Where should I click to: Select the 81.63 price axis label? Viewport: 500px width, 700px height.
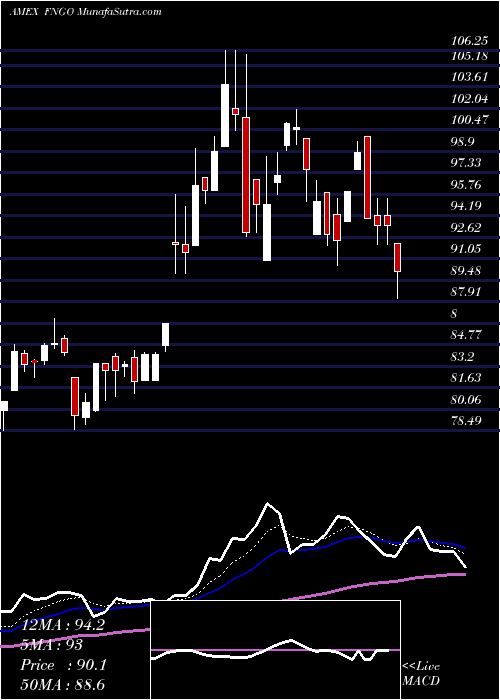pos(467,378)
